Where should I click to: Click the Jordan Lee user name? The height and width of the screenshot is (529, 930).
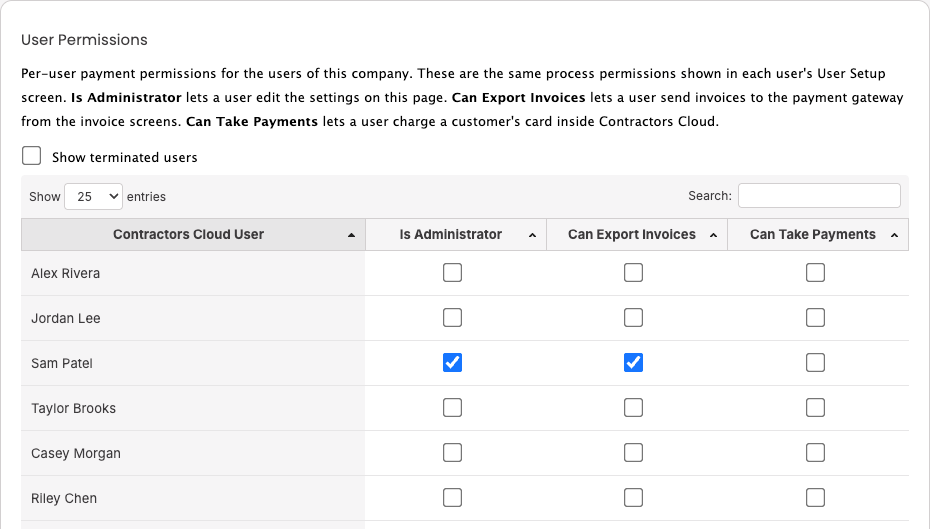click(66, 318)
